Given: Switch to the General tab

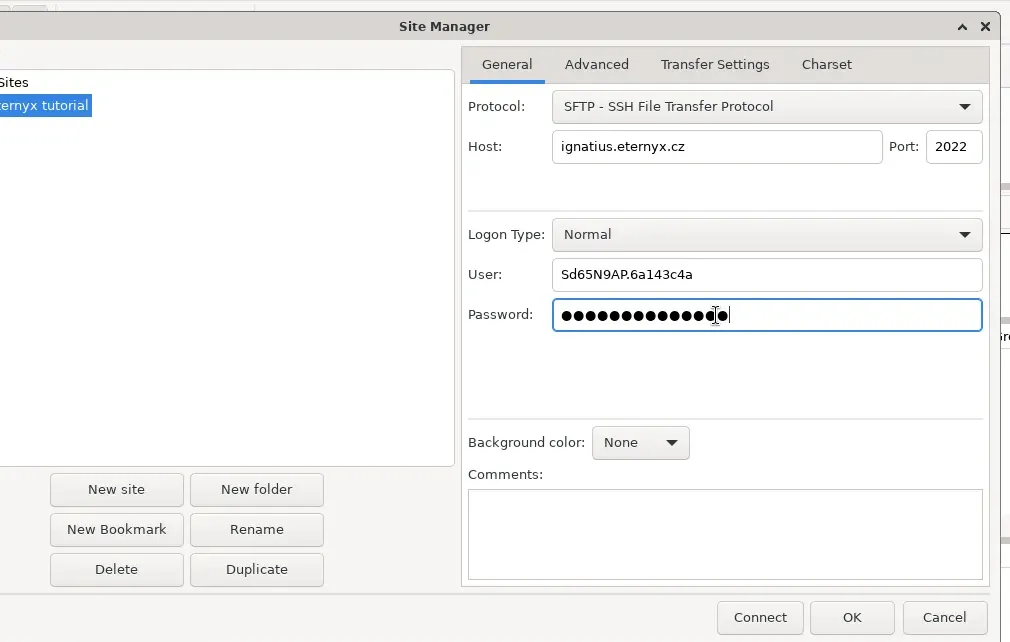Looking at the screenshot, I should 507,64.
